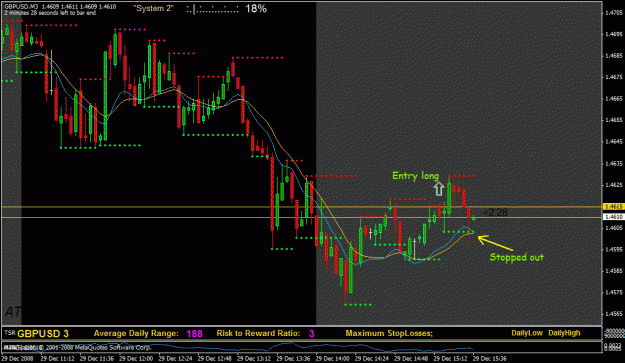Screen dimensions: 625x363
Task: Click the 29 Dec 15:12 time label
Action: pos(450,359)
